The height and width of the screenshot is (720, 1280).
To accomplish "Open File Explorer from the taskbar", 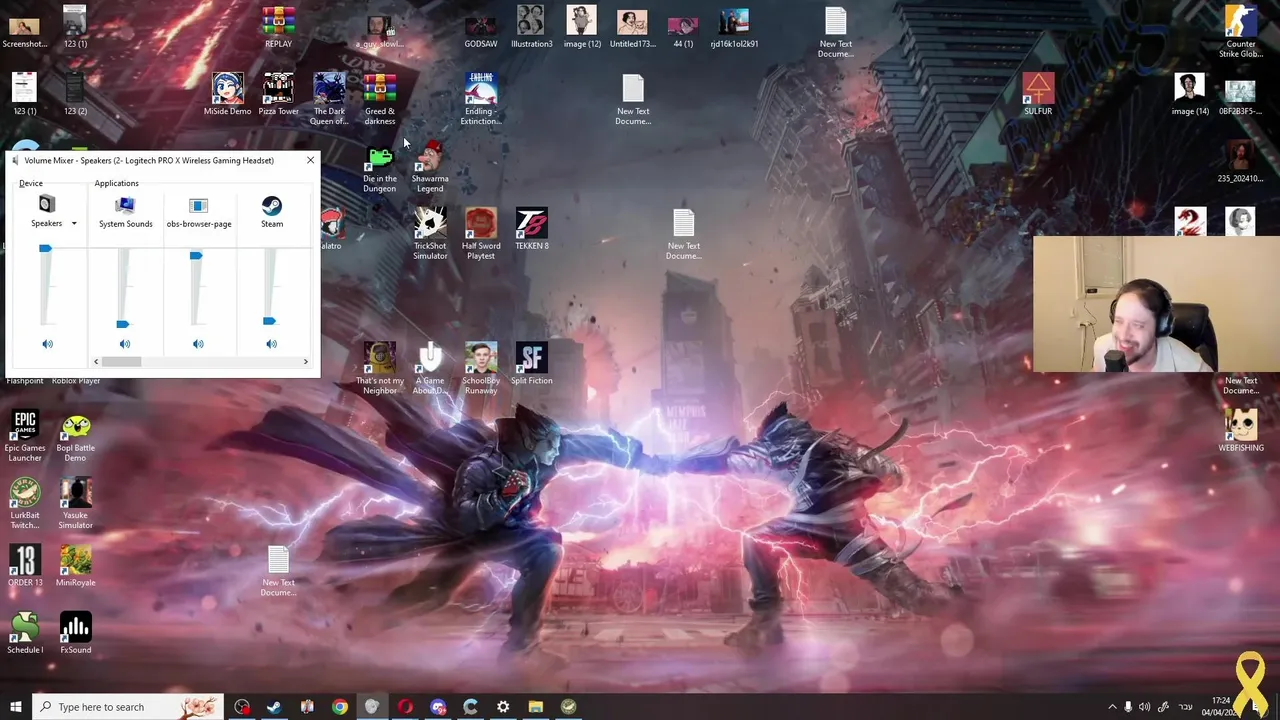I will pyautogui.click(x=536, y=707).
